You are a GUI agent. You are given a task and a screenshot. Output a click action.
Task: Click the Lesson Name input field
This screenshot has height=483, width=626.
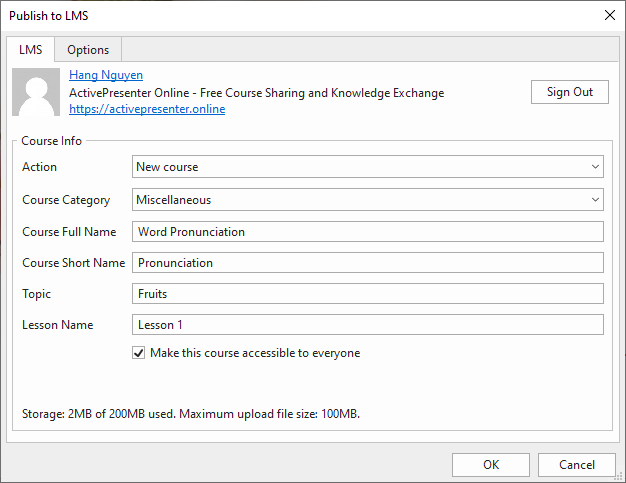pos(368,325)
